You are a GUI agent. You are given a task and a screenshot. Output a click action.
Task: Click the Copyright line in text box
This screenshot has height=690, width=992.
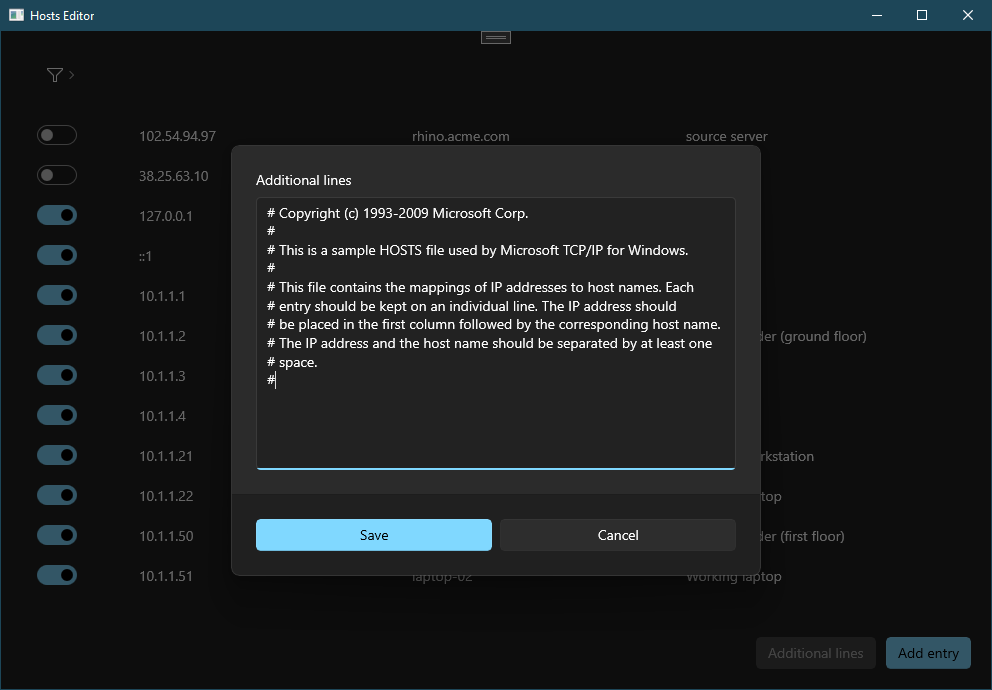point(397,214)
